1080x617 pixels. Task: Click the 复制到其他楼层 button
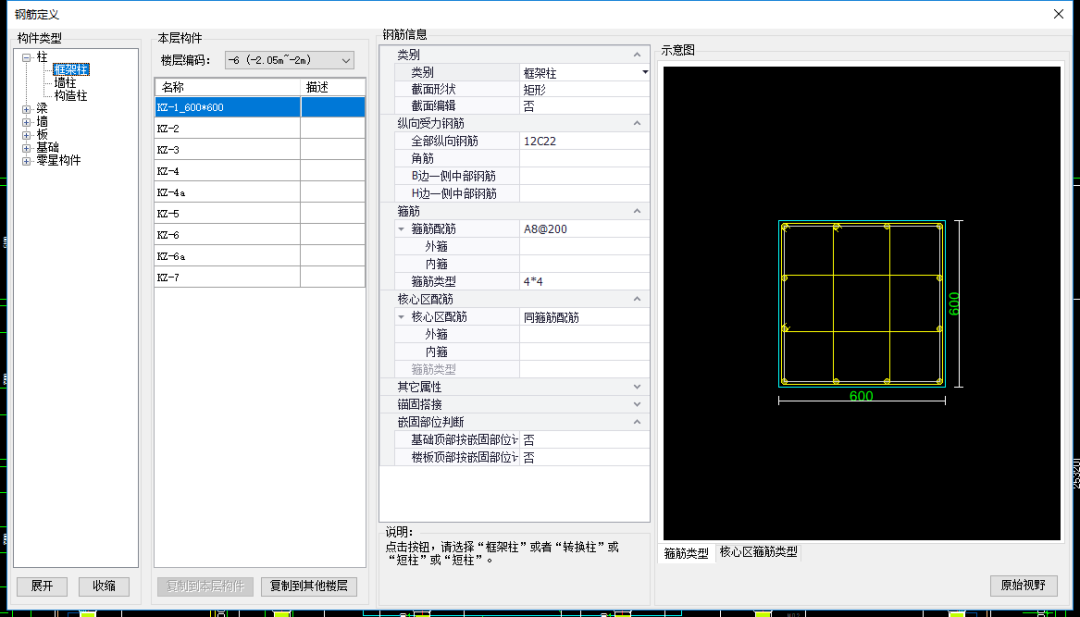309,586
